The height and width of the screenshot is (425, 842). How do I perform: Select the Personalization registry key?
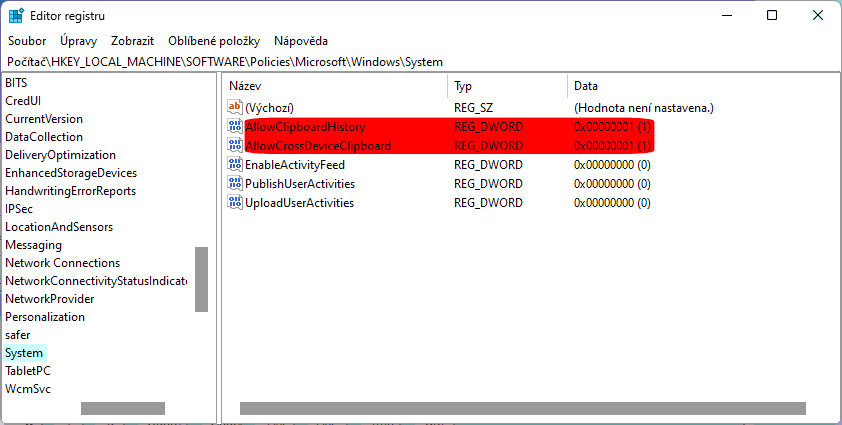pyautogui.click(x=45, y=317)
